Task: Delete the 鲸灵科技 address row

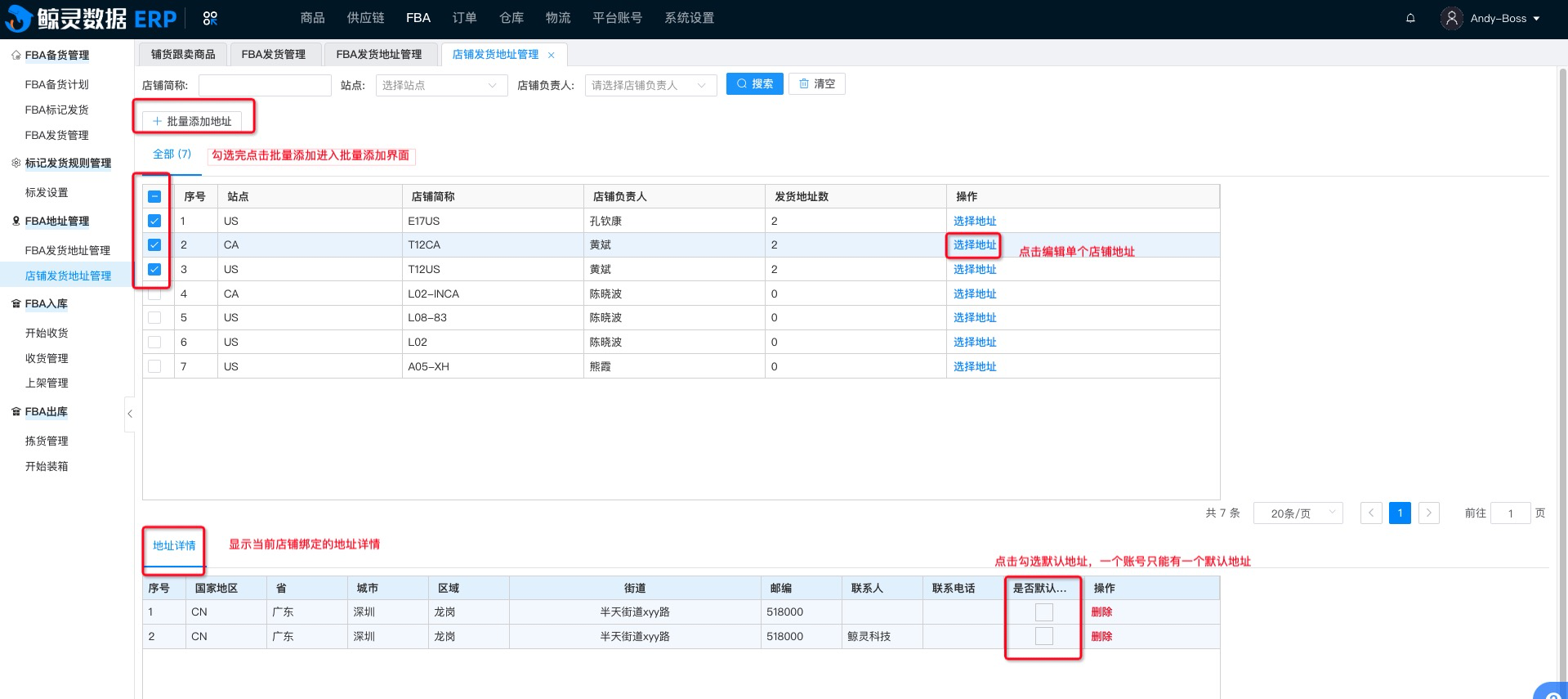Action: pyautogui.click(x=1101, y=636)
